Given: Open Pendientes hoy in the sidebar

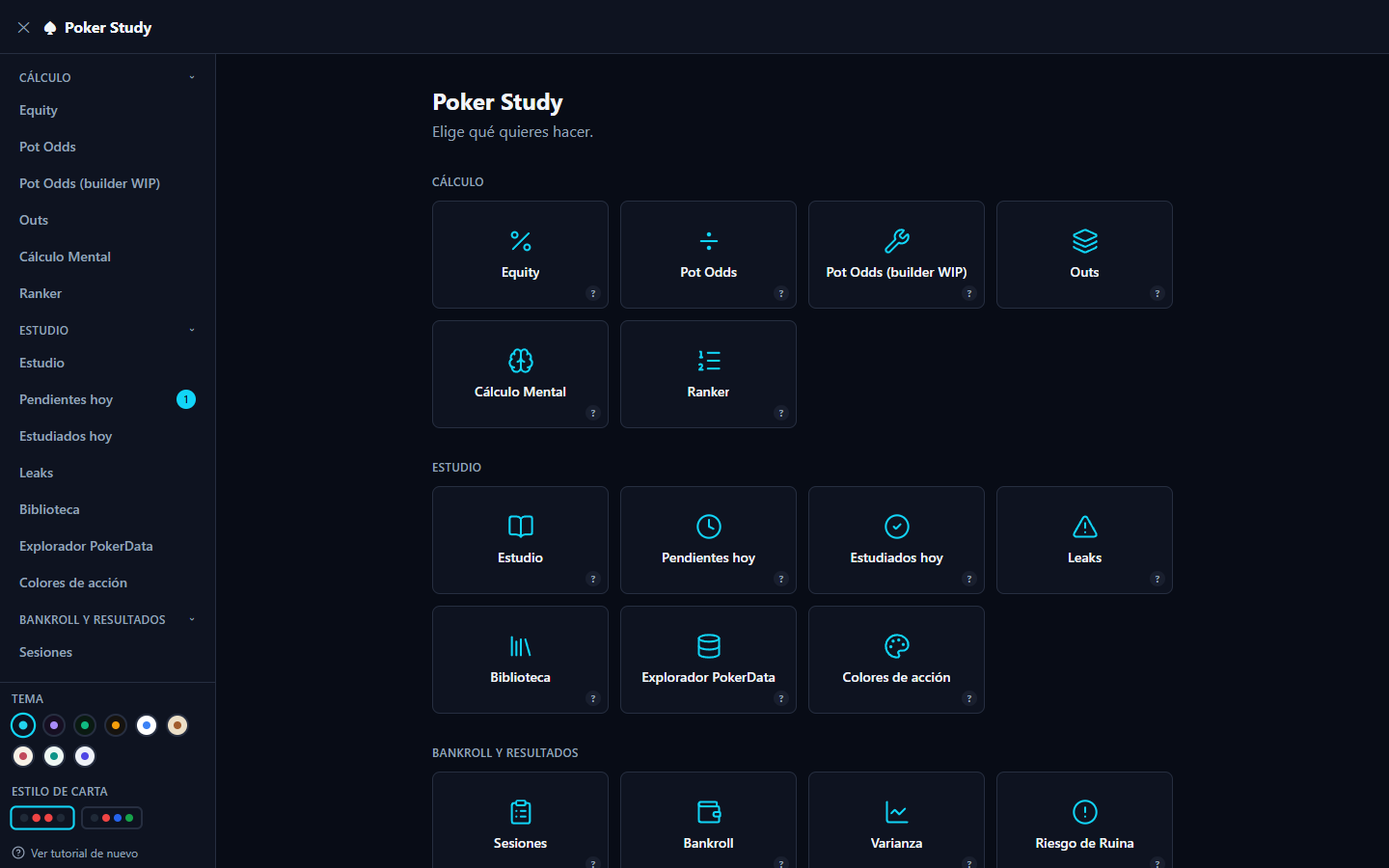Looking at the screenshot, I should [107, 399].
